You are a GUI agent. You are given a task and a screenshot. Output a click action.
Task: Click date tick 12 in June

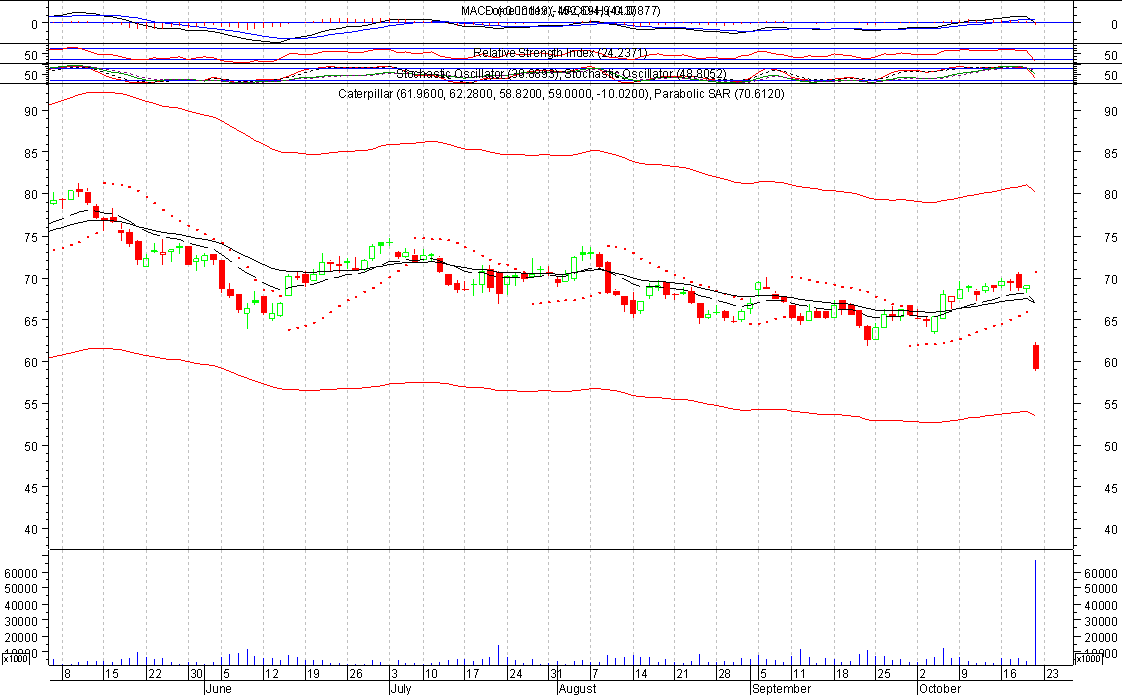click(x=271, y=674)
